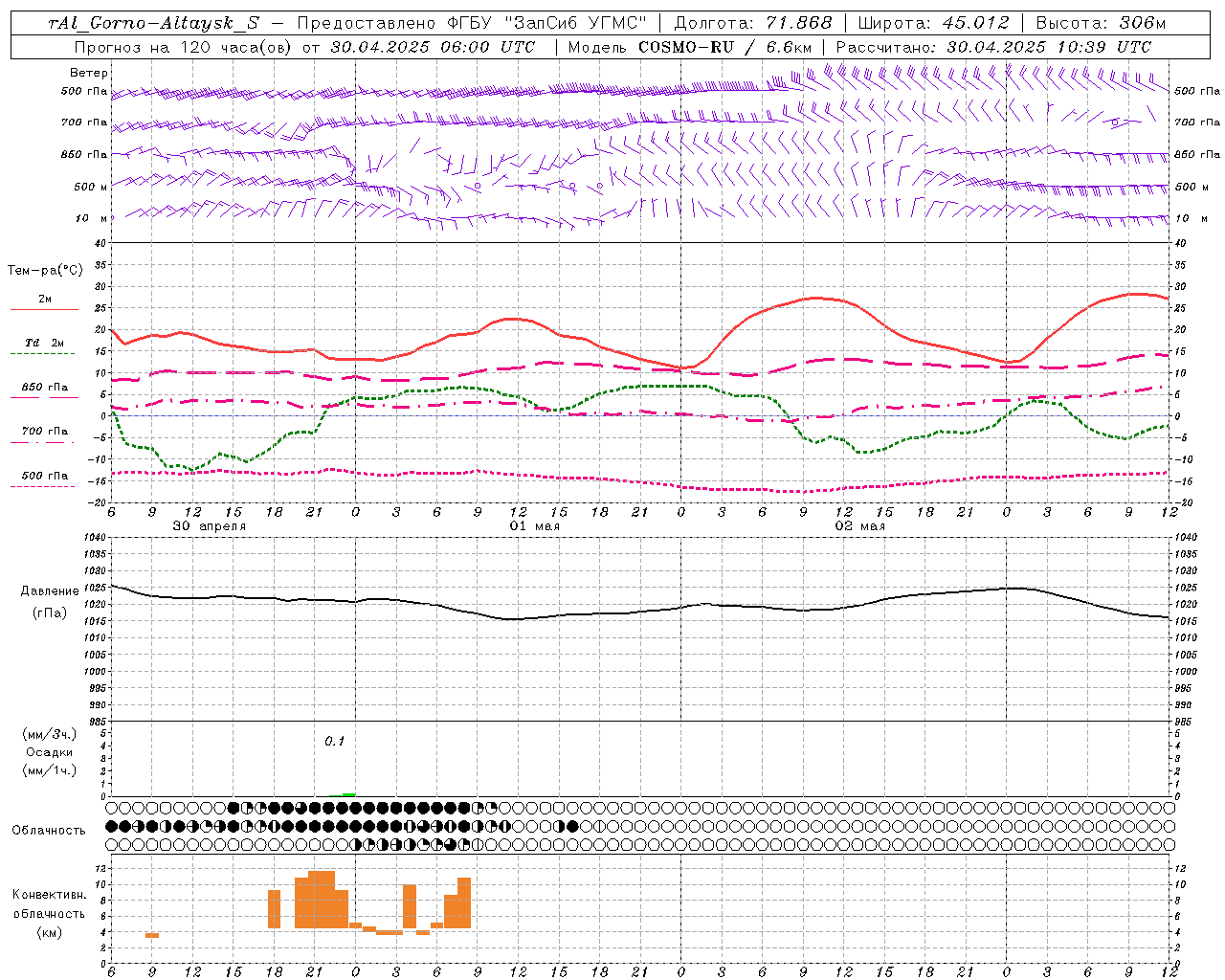Click the 500 м label left of wind panel

(x=92, y=187)
